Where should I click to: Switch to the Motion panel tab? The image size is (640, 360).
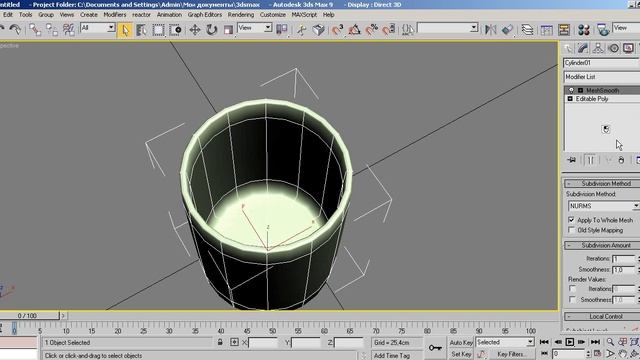coord(613,48)
